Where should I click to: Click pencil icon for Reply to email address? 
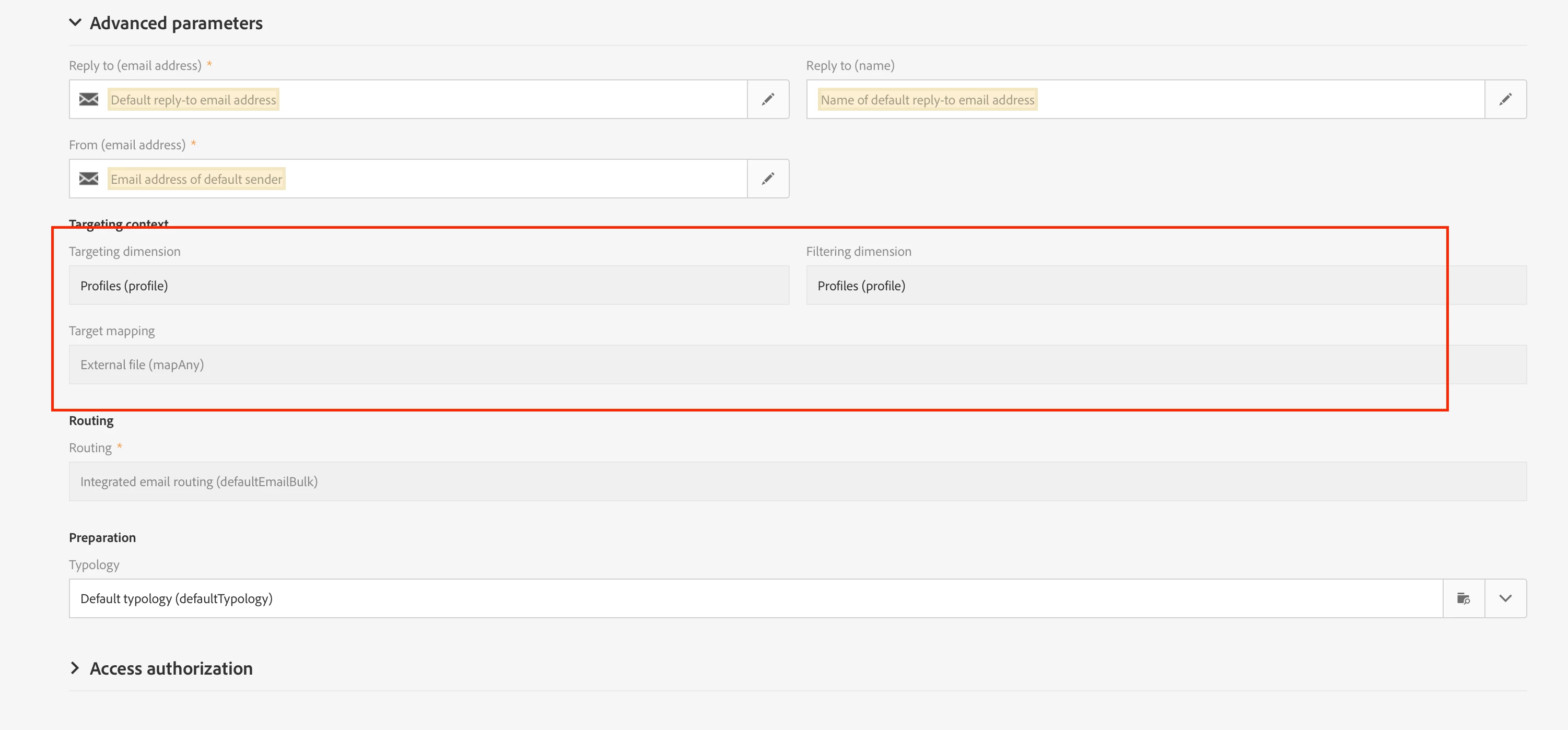coord(768,99)
